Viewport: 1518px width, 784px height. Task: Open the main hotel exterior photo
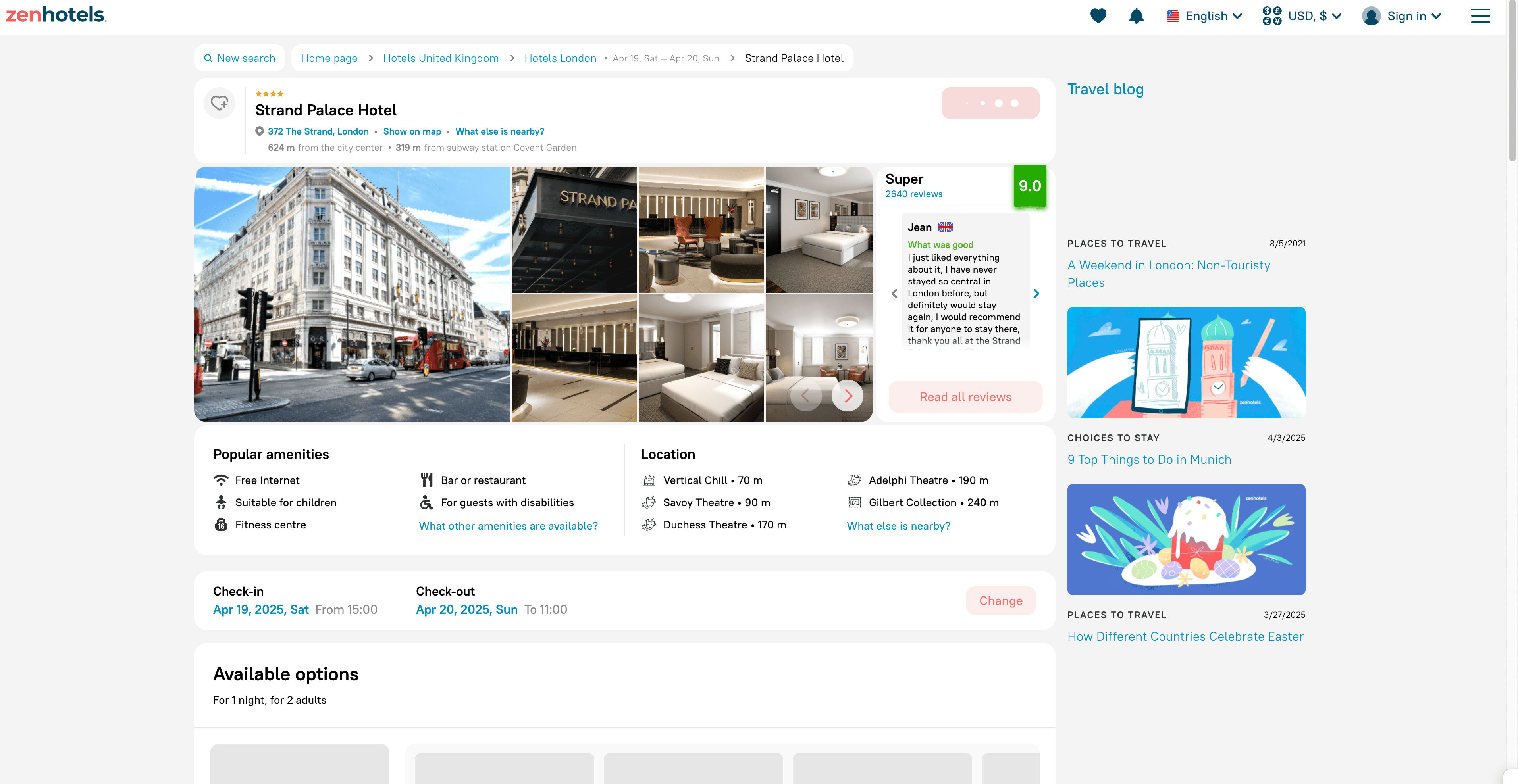(x=352, y=294)
